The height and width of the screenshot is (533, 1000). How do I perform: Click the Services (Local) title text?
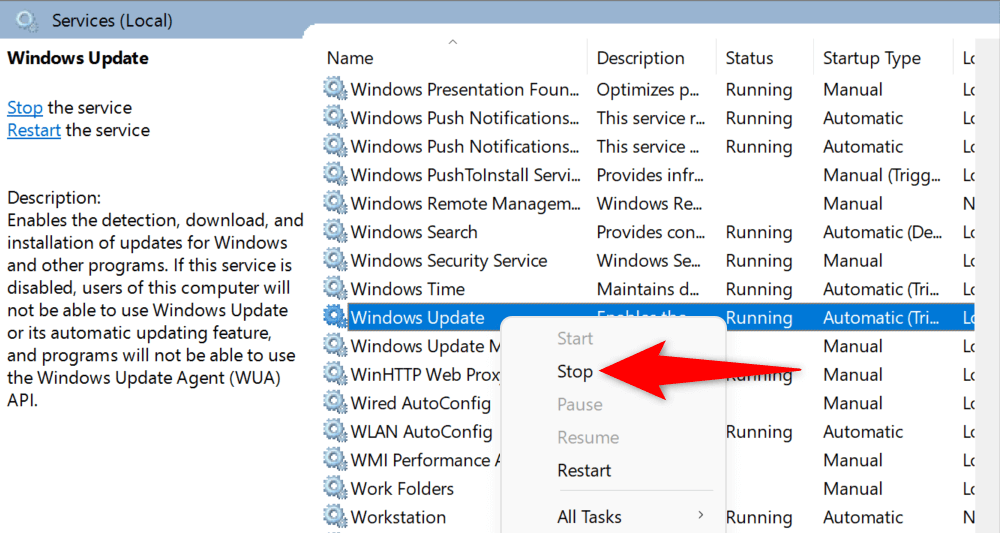click(112, 21)
